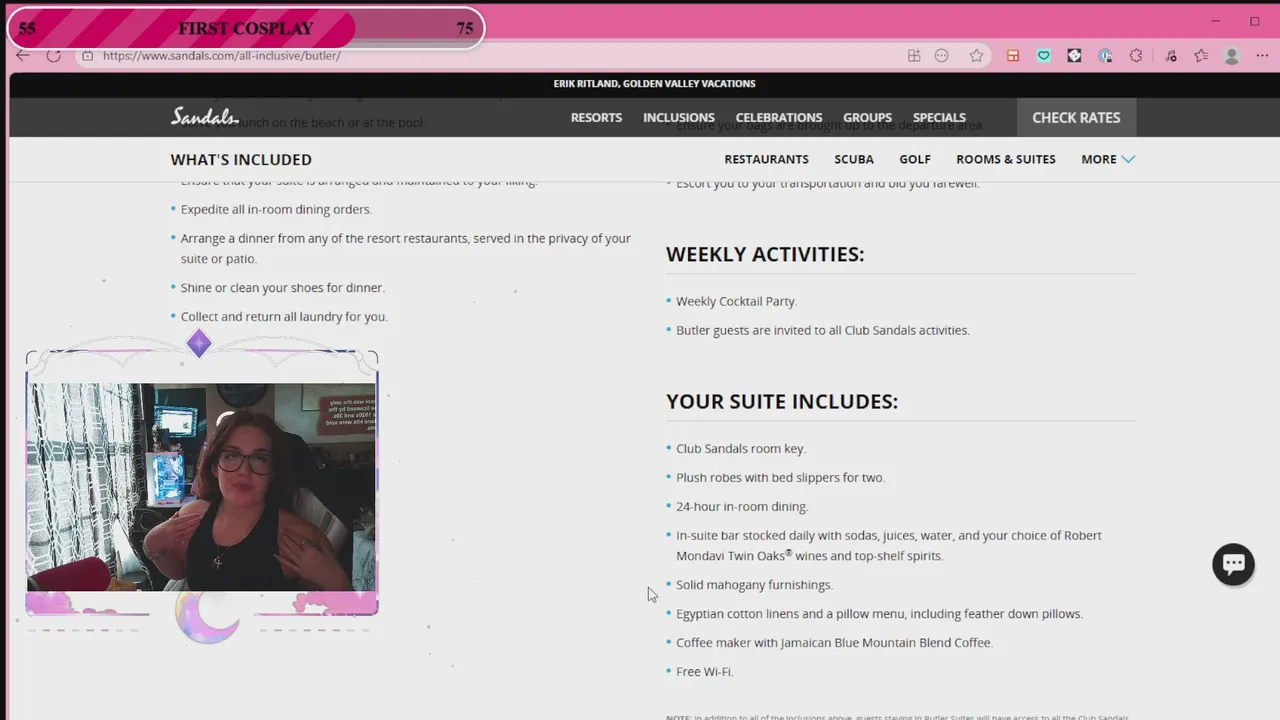The width and height of the screenshot is (1280, 720).
Task: Open the browser settings three-dots menu
Action: point(1262,56)
